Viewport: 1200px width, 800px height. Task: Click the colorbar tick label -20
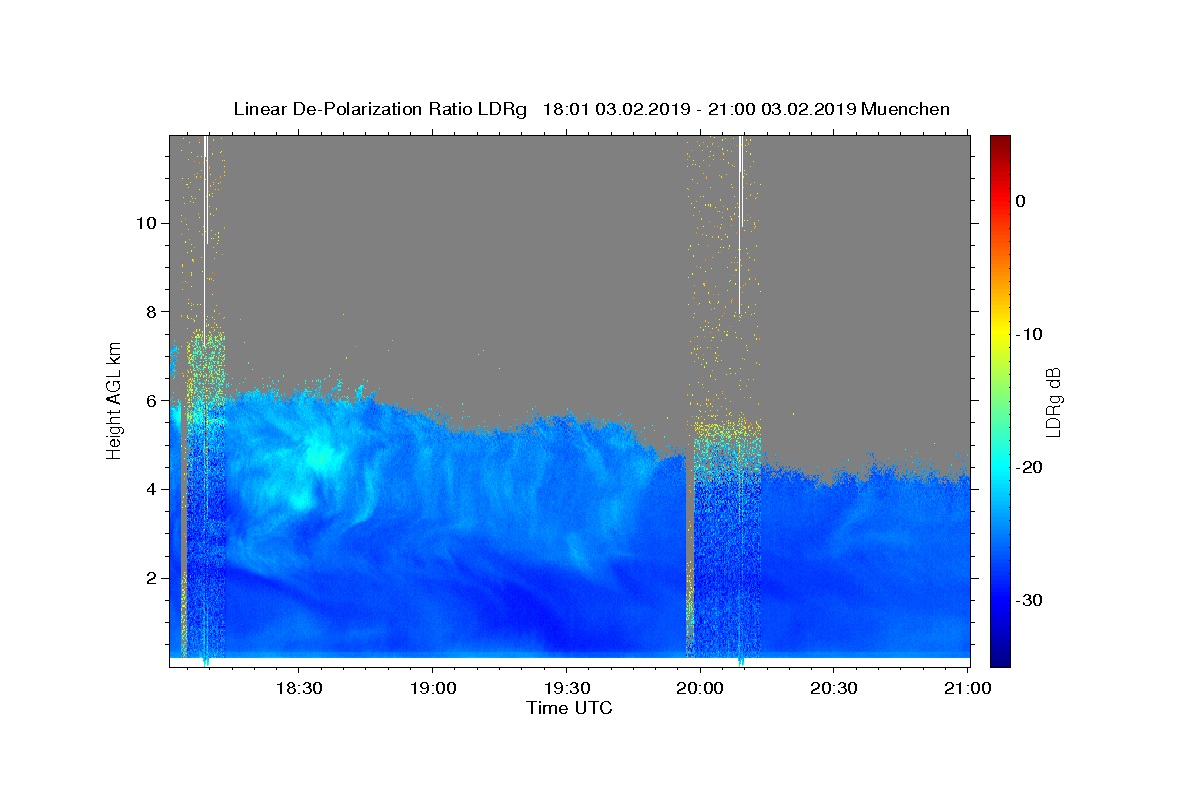[x=1029, y=467]
